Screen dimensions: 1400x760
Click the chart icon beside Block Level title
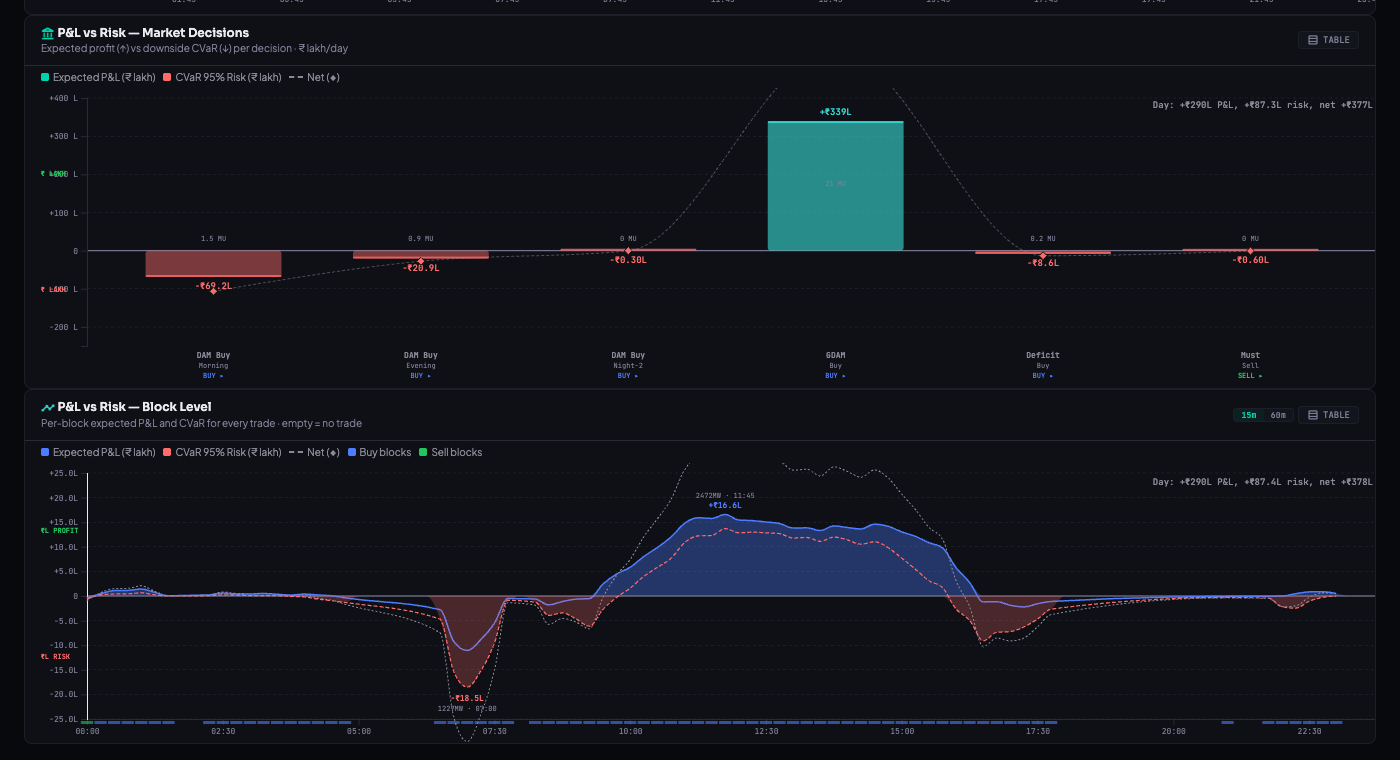46,407
